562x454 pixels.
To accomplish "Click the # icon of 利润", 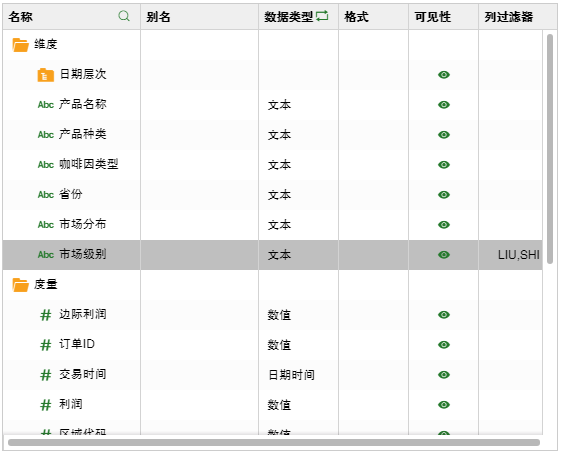I will point(46,405).
